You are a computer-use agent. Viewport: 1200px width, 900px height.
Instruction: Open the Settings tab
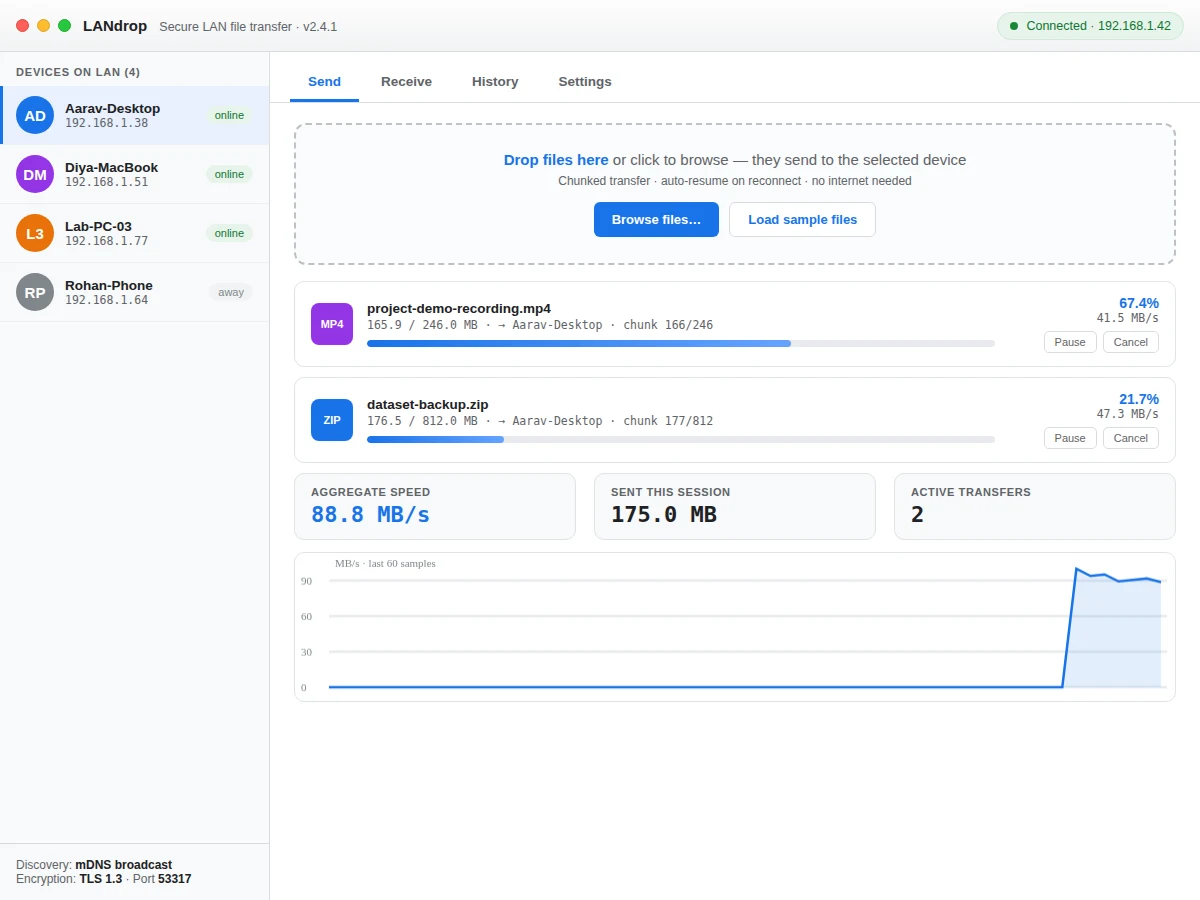(x=585, y=82)
